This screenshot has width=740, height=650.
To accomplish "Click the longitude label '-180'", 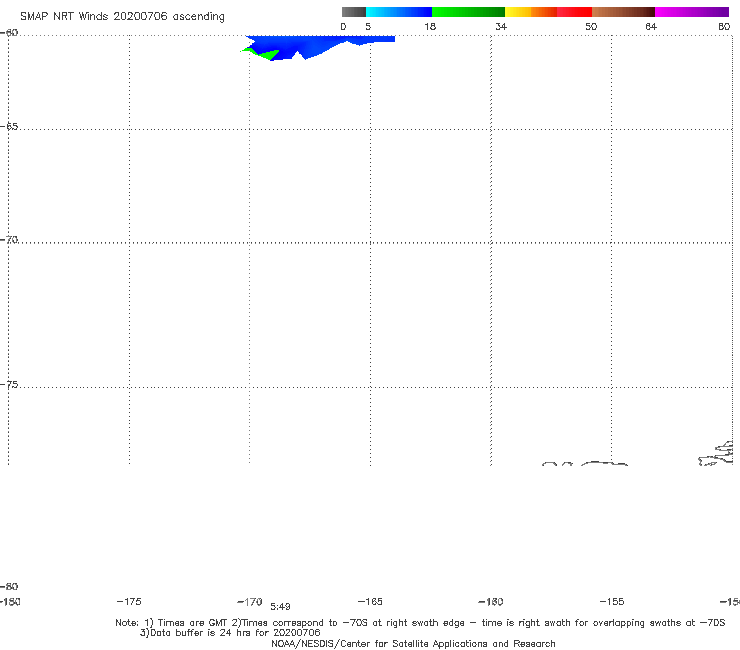I will click(x=10, y=601).
